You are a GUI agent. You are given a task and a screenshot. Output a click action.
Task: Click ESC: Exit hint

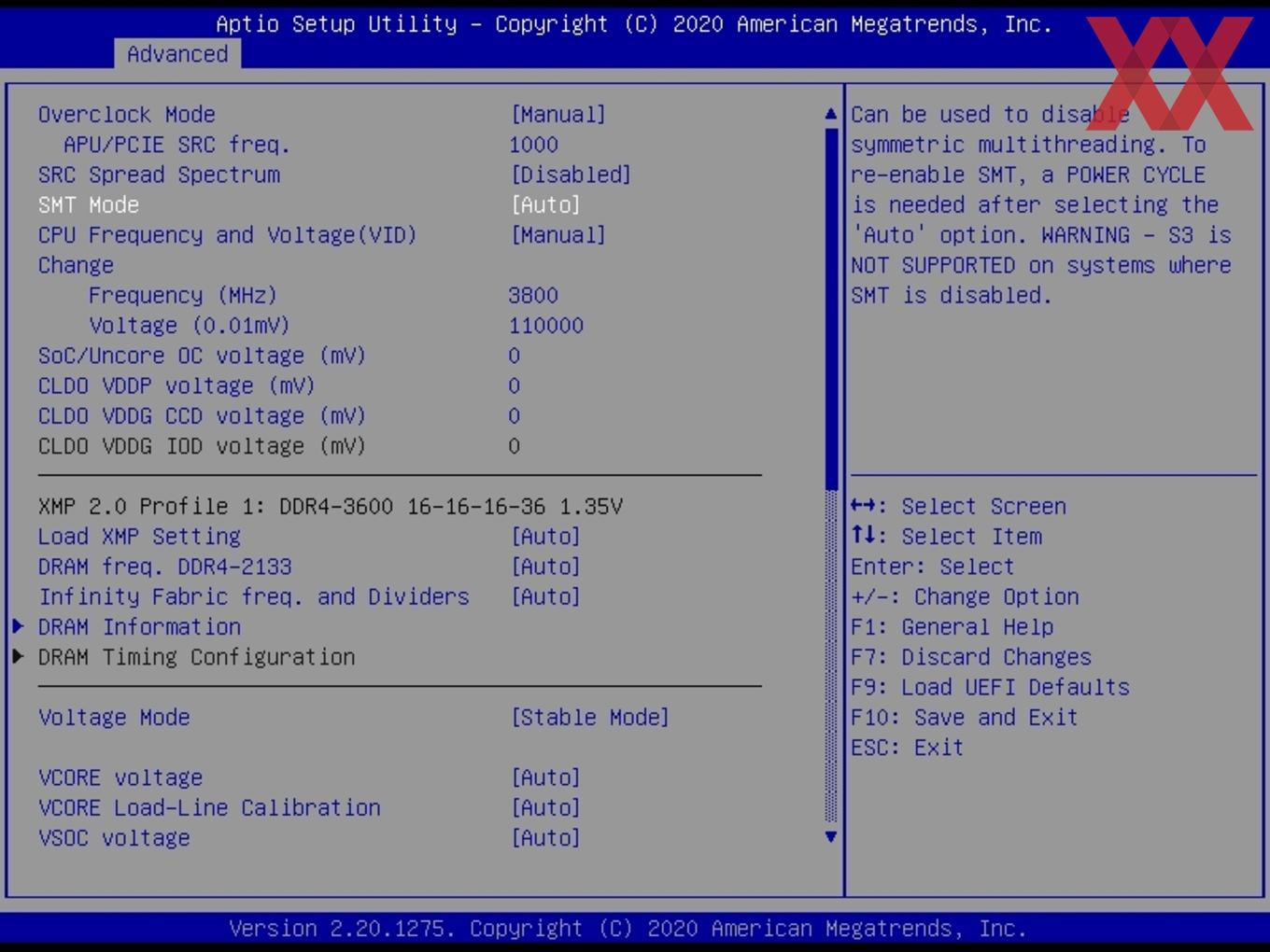click(x=907, y=748)
